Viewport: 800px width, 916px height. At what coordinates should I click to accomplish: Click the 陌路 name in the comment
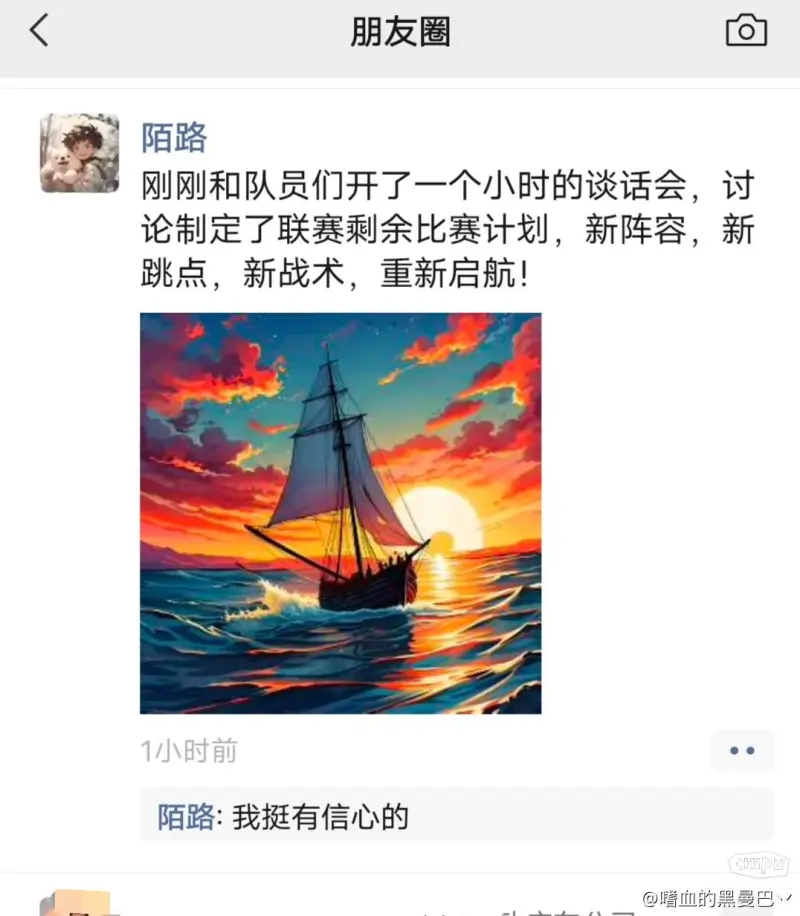(x=186, y=817)
